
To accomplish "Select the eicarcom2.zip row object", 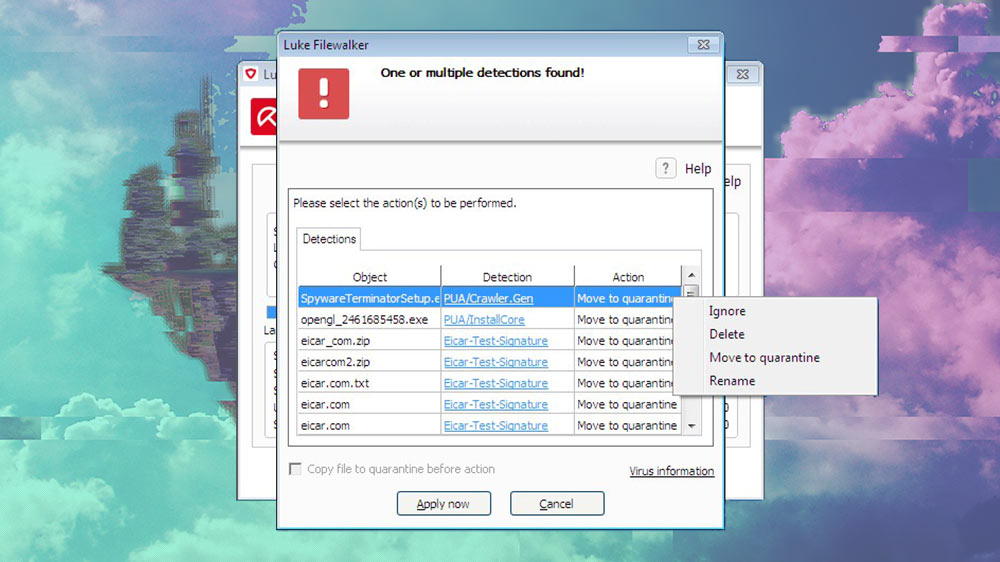I will click(369, 362).
